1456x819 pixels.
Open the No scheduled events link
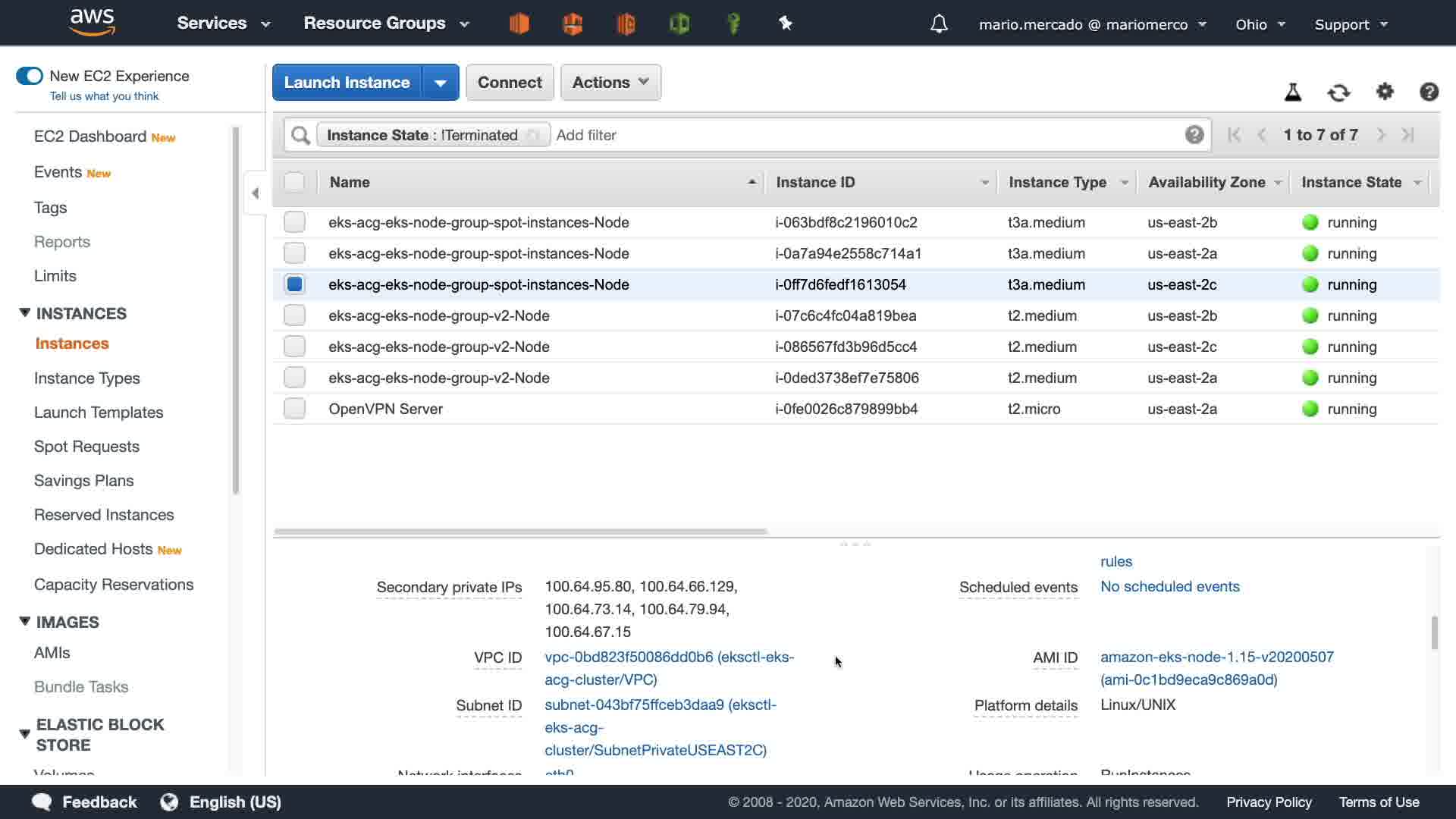(1169, 586)
